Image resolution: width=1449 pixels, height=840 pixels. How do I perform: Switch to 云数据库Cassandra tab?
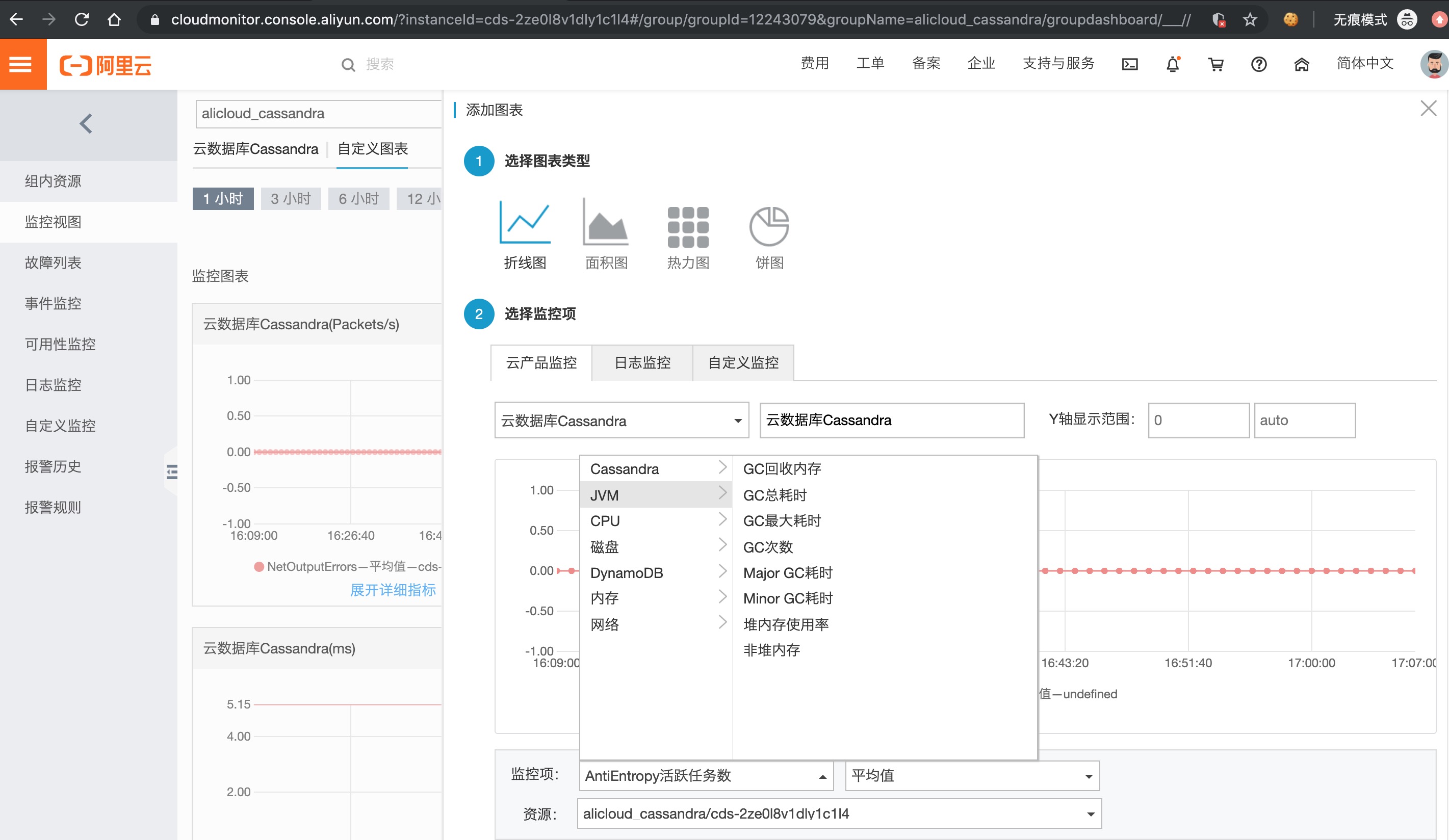coord(255,149)
